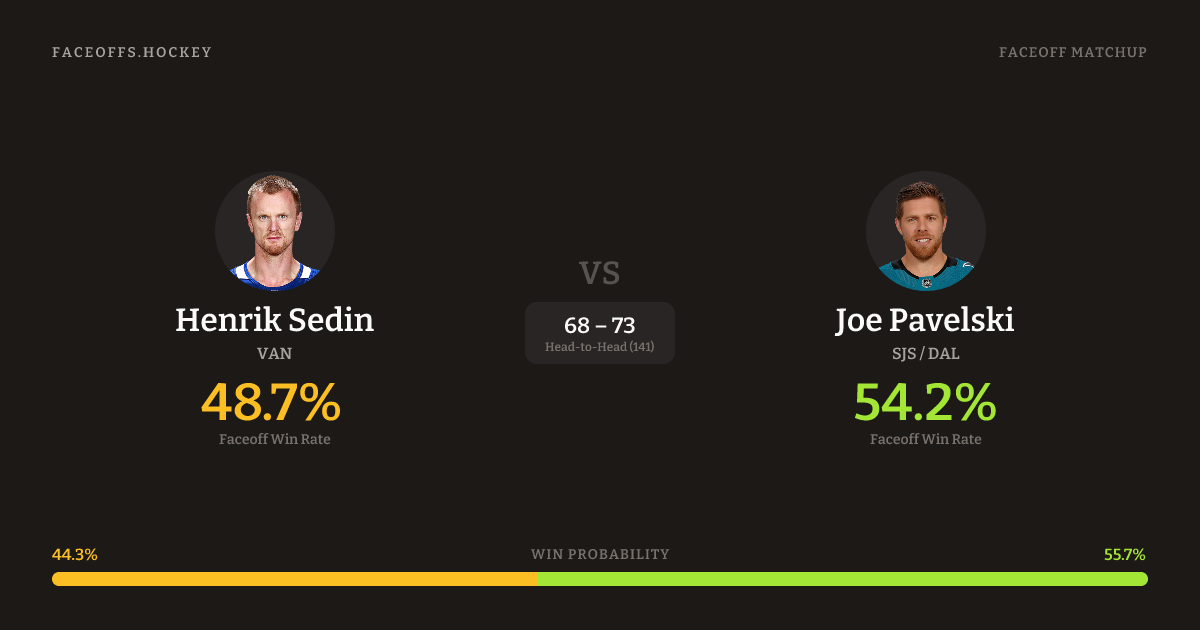Click Henrik Sedin's player headshot

[x=275, y=231]
